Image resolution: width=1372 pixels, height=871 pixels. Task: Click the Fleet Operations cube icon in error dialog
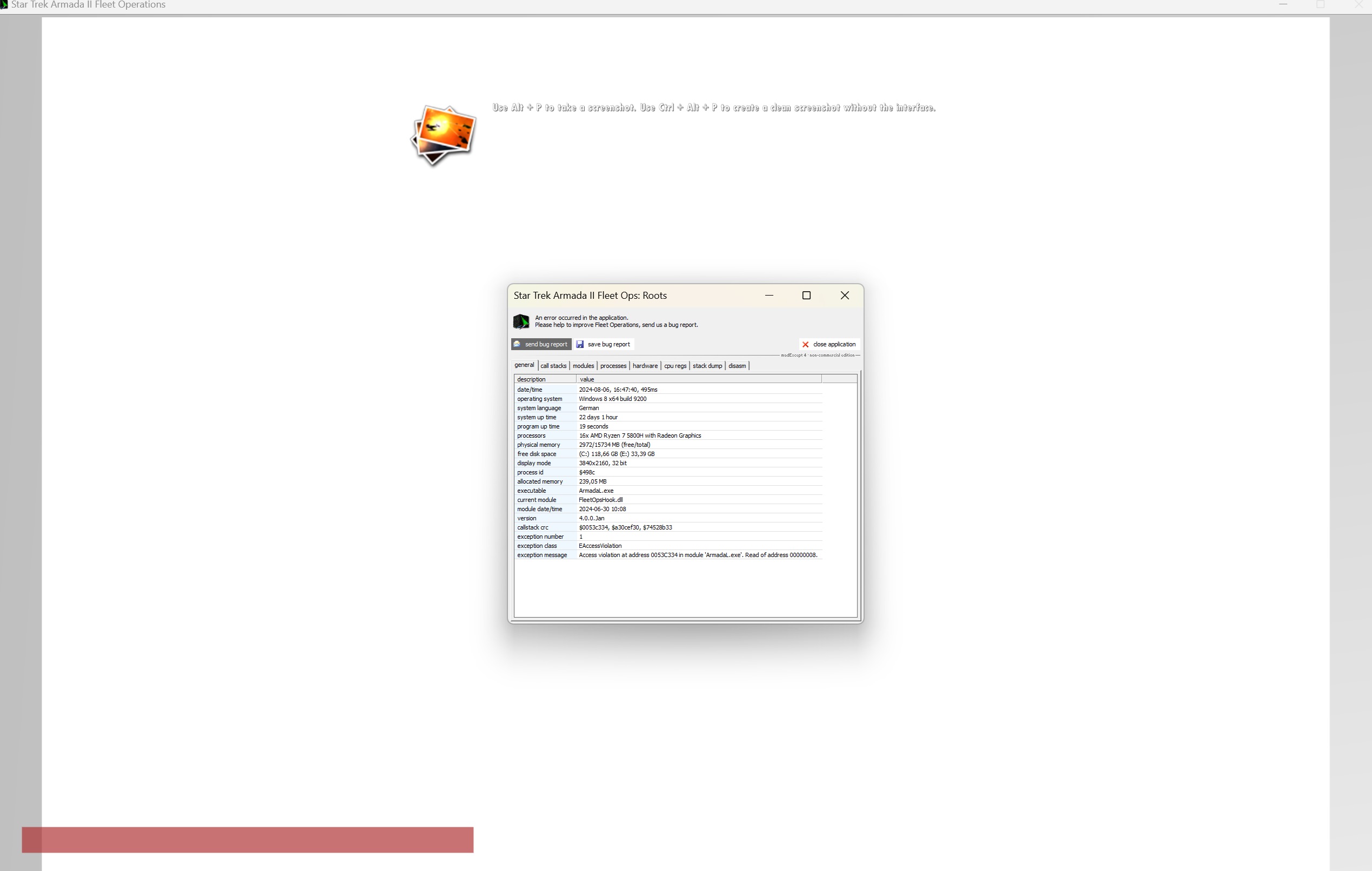521,321
